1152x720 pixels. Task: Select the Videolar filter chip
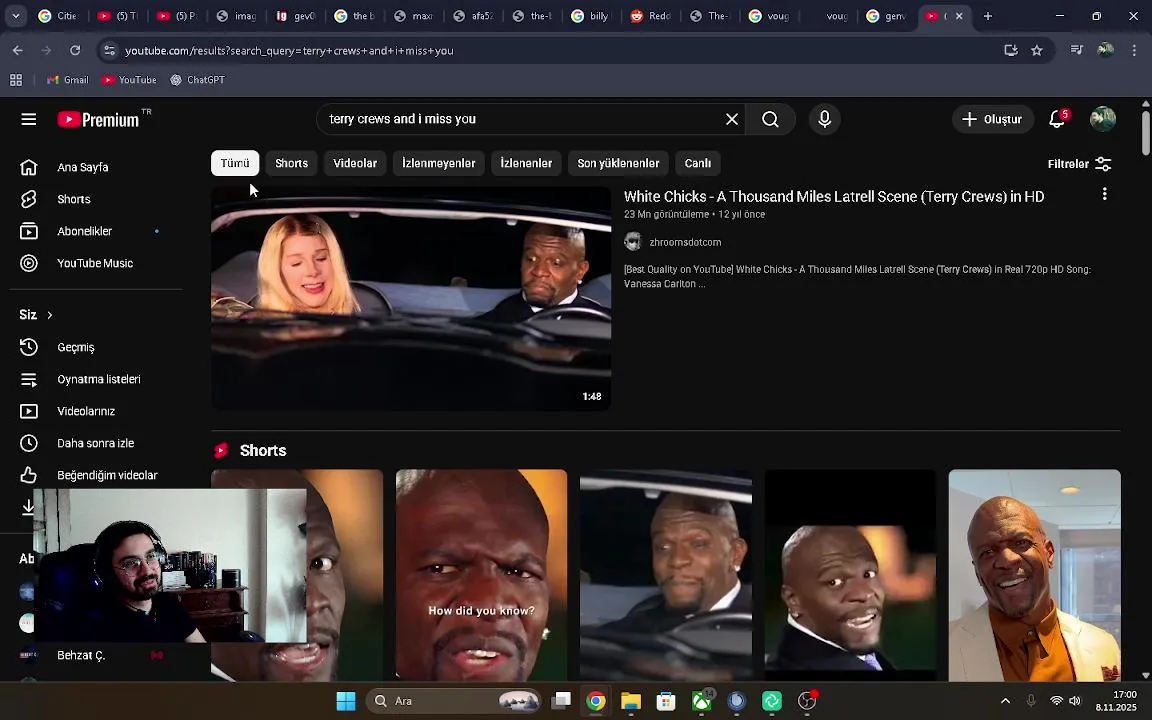pyautogui.click(x=355, y=163)
